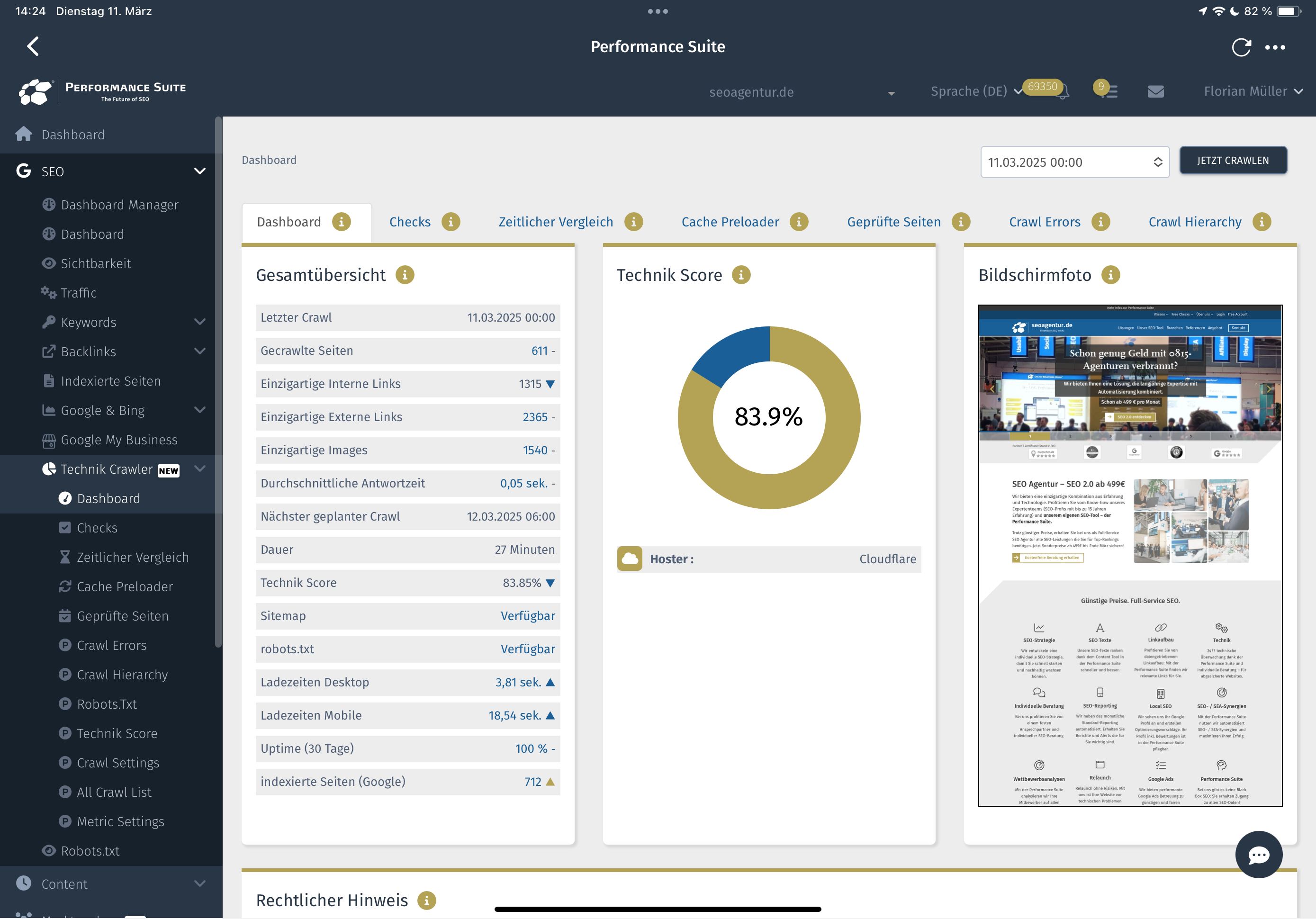This screenshot has width=1316, height=919.
Task: Tap the back arrow in the header
Action: (x=33, y=46)
